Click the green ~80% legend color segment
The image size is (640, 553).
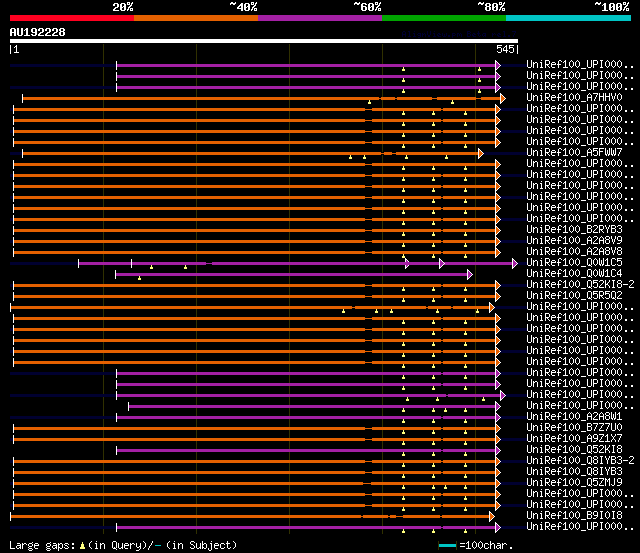tap(444, 18)
